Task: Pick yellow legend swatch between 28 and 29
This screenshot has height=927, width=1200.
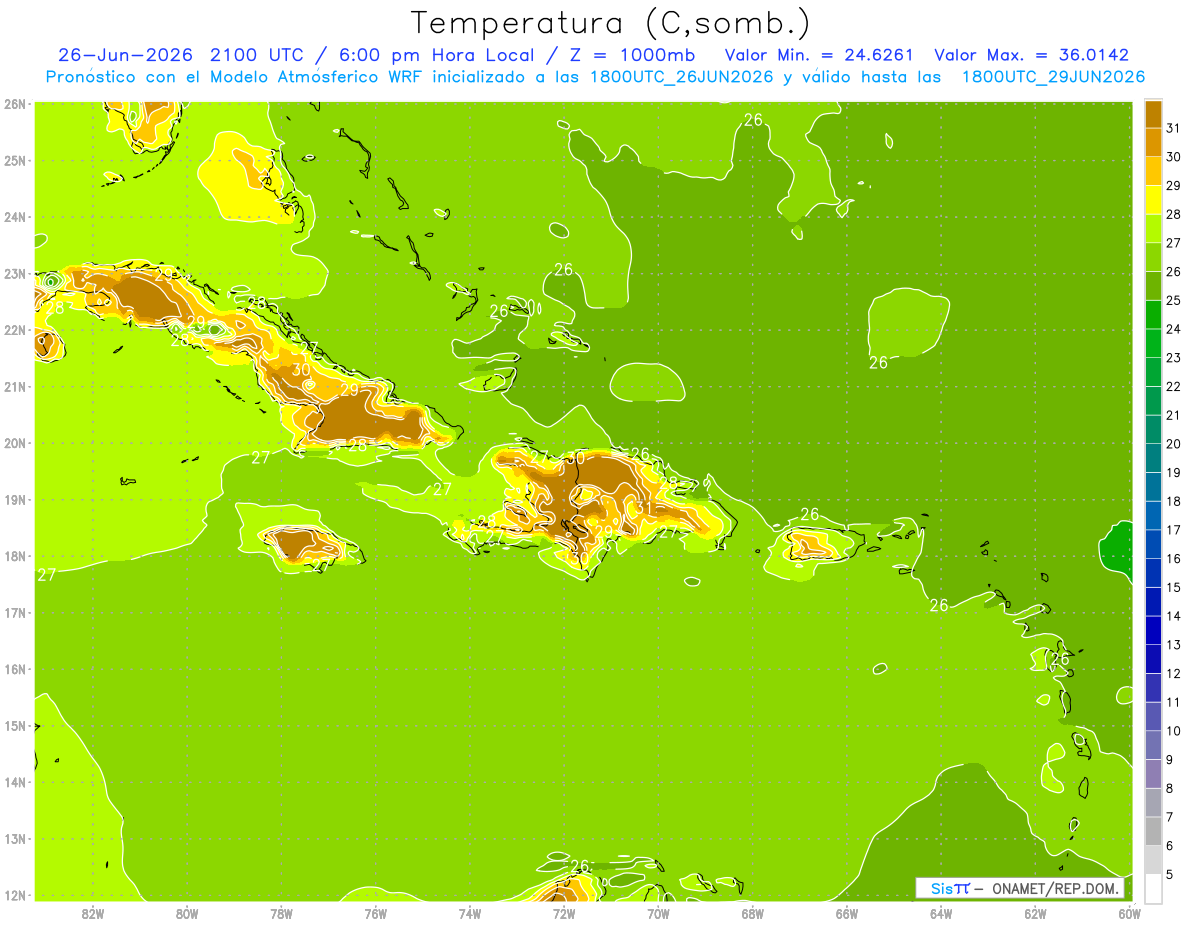Action: pos(1154,201)
